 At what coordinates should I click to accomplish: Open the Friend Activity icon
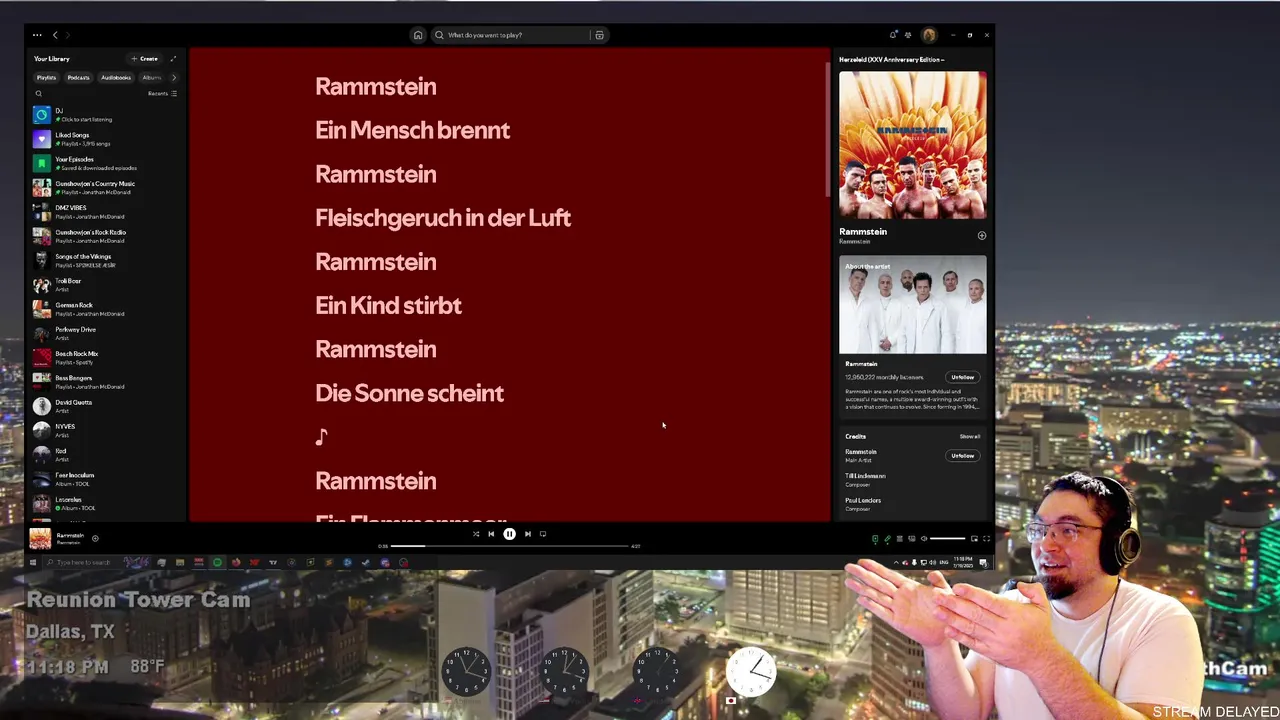click(x=908, y=35)
